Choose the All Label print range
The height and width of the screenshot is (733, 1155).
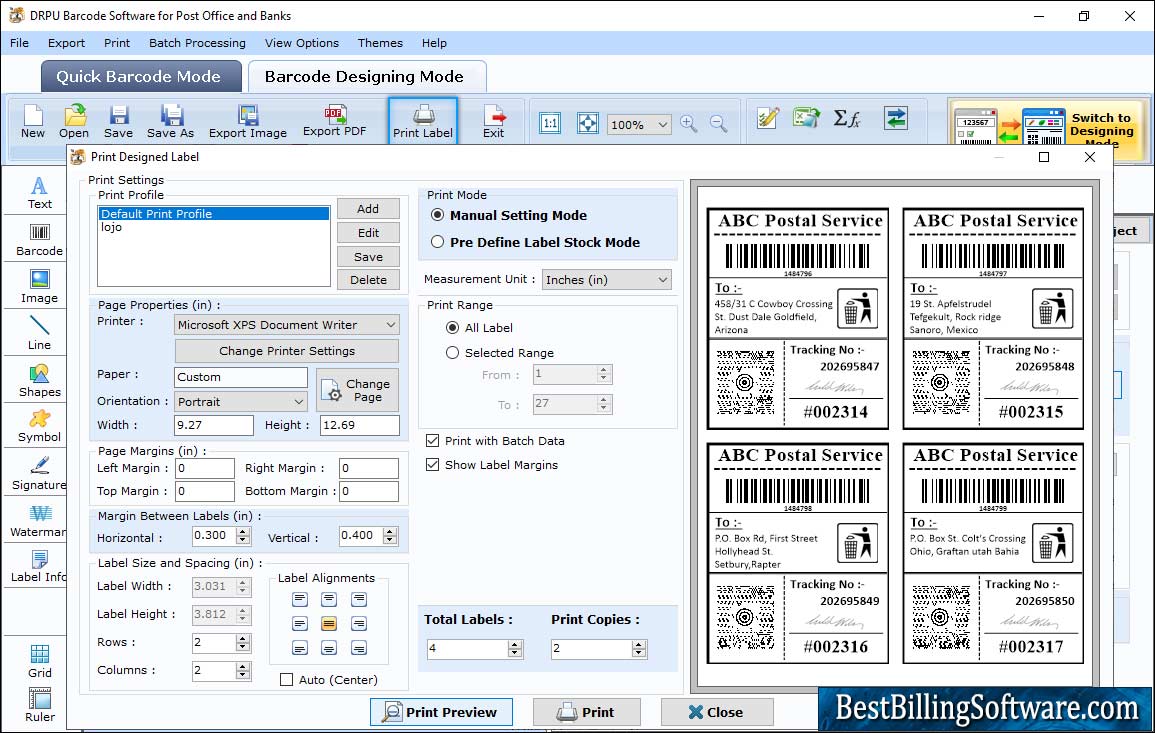[x=452, y=328]
